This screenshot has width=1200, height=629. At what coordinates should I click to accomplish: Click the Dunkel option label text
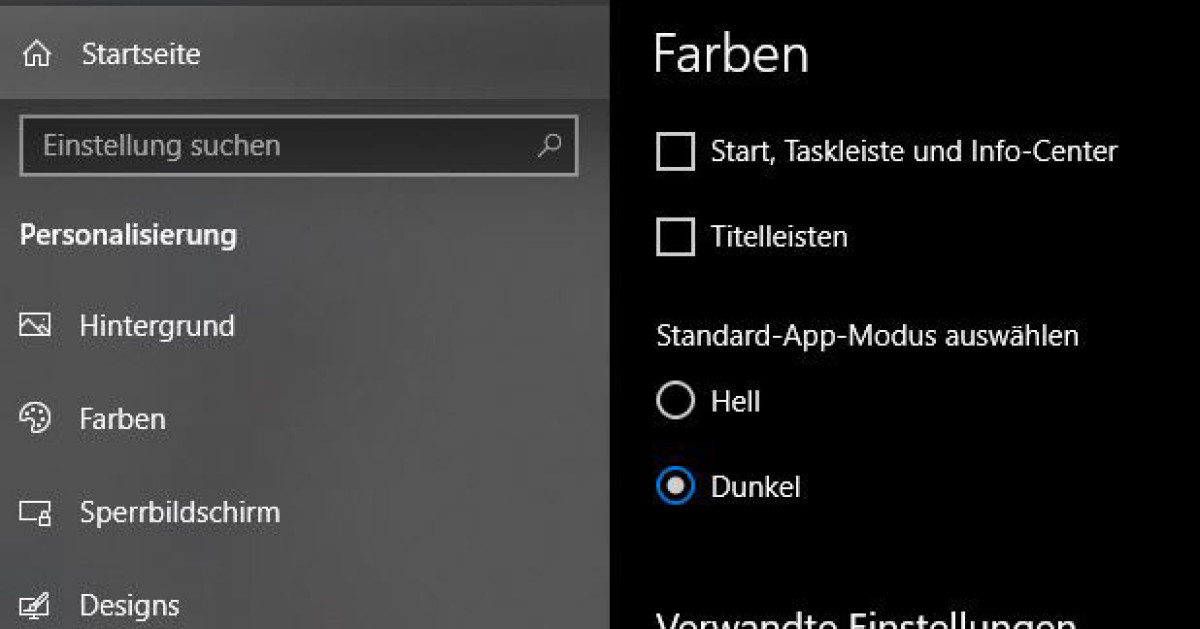[755, 487]
